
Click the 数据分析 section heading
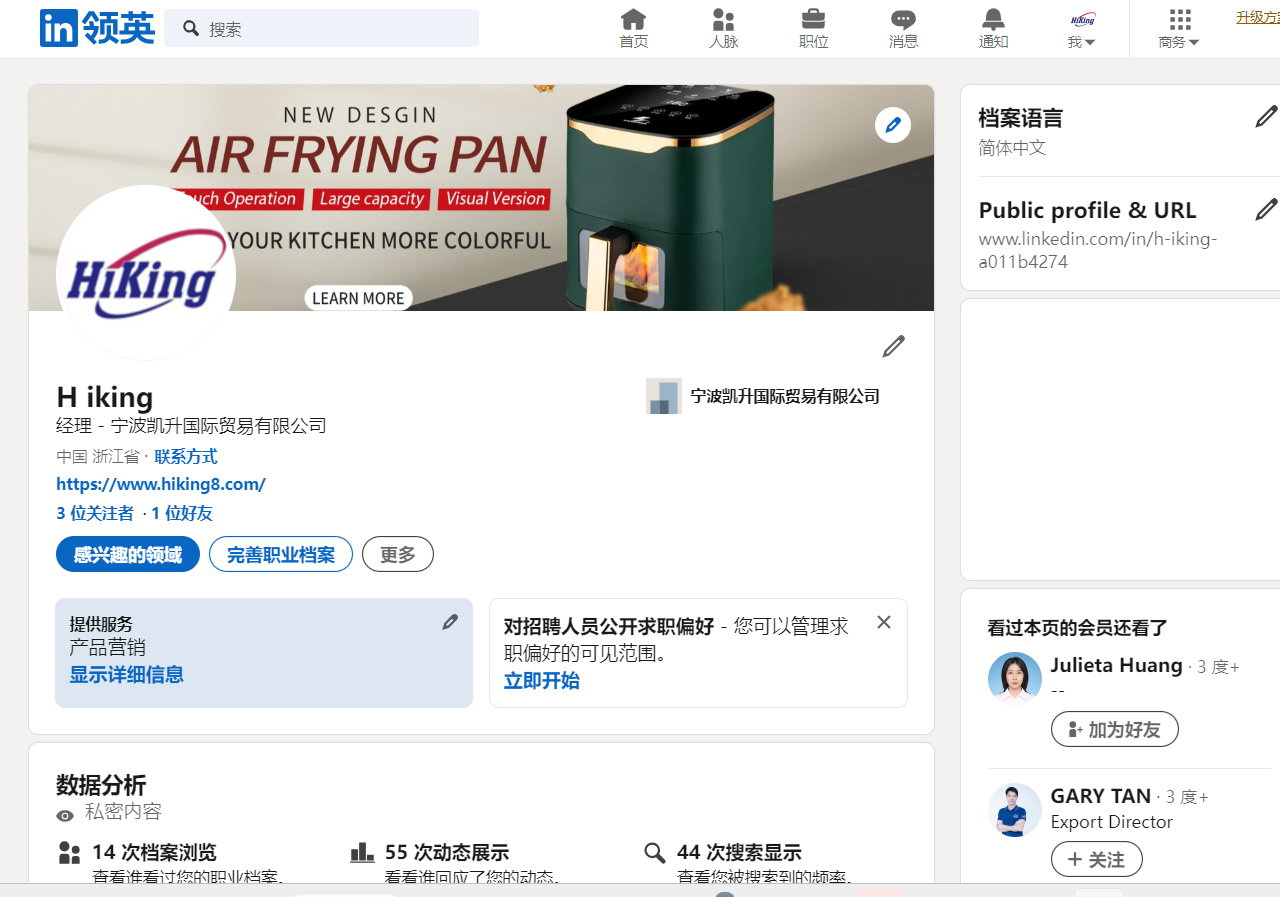click(101, 784)
